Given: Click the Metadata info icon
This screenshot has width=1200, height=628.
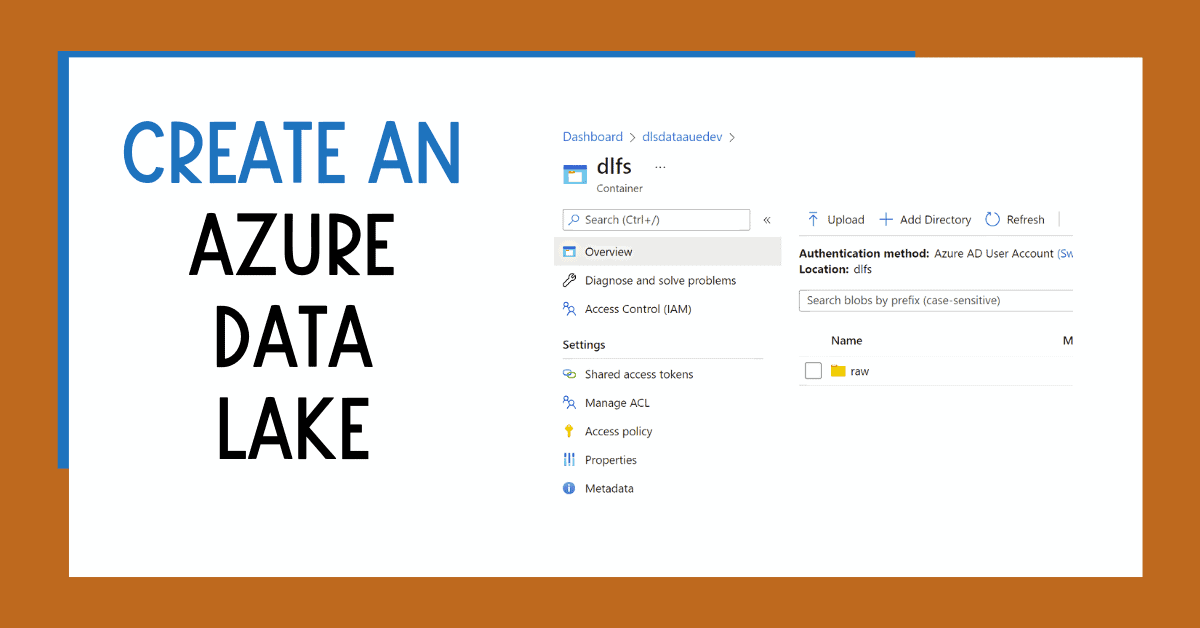Looking at the screenshot, I should [569, 489].
